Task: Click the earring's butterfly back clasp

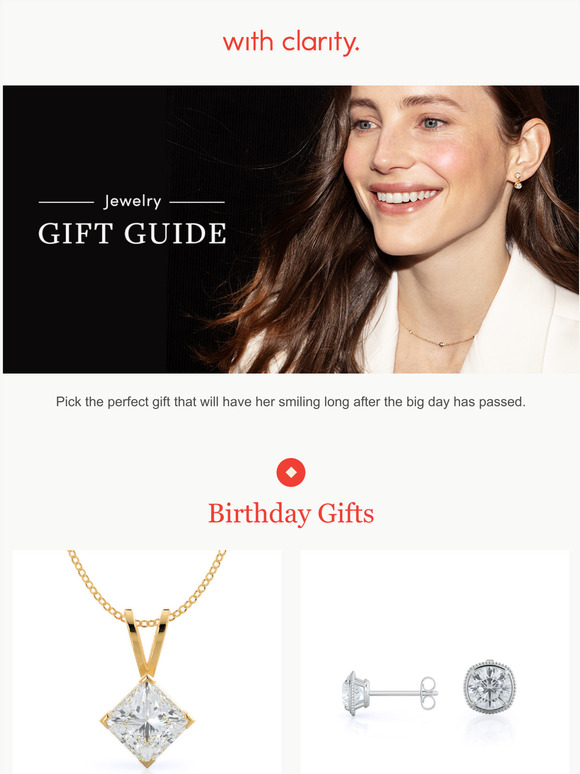Action: [428, 693]
